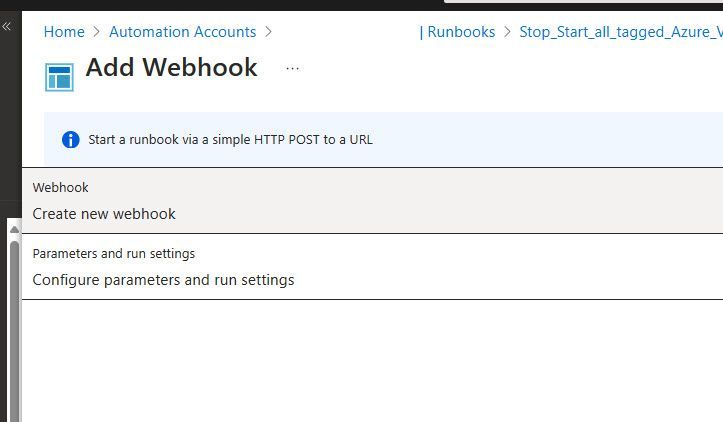Click the Add Webhook blade icon
This screenshot has width=723, height=422.
point(59,77)
